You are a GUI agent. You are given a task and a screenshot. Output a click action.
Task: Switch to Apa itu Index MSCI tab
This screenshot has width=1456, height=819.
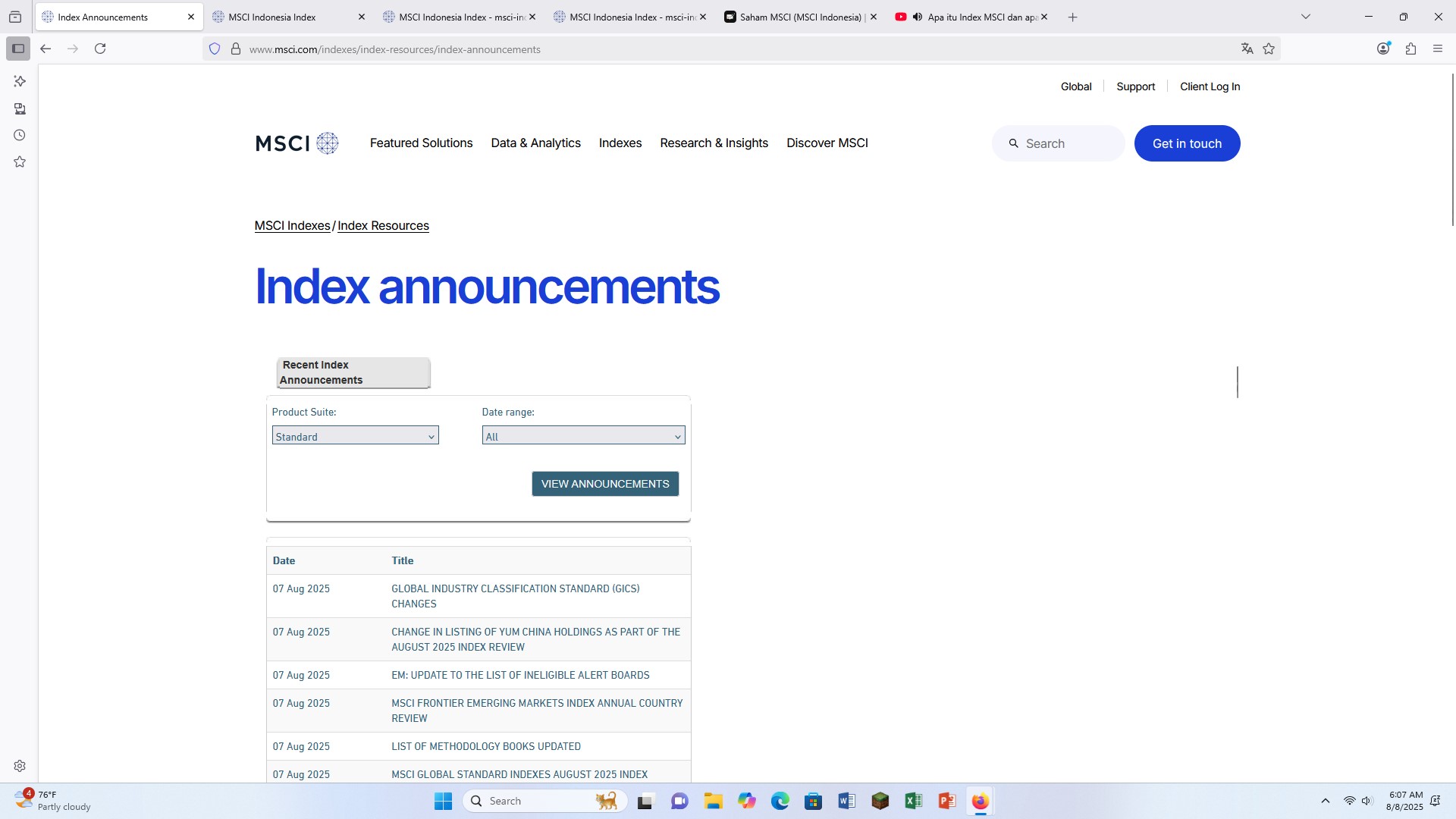click(971, 17)
